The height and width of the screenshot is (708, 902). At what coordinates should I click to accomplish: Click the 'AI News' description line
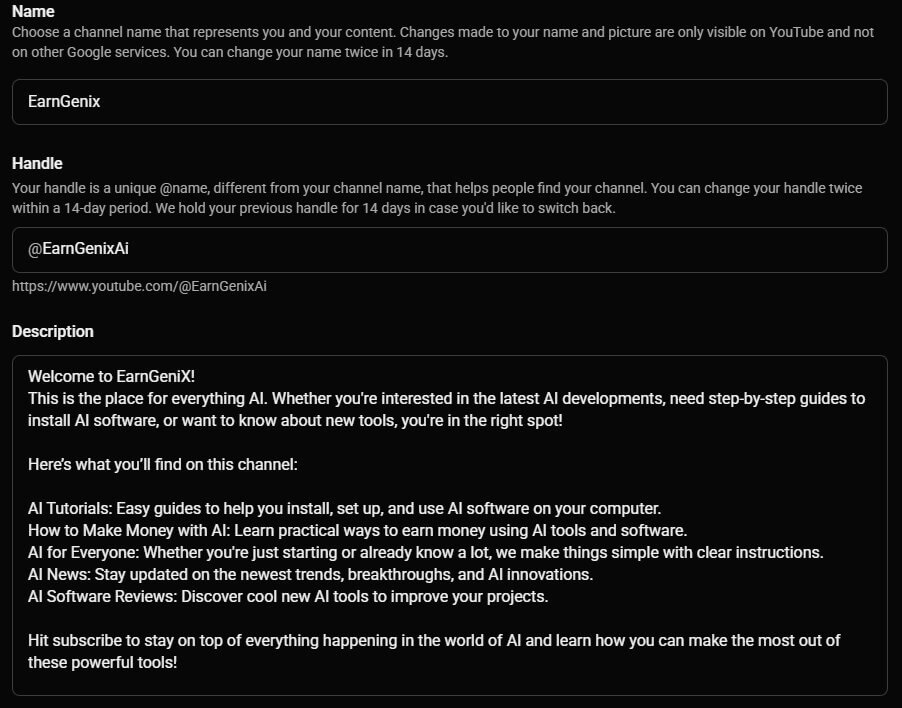click(x=311, y=574)
